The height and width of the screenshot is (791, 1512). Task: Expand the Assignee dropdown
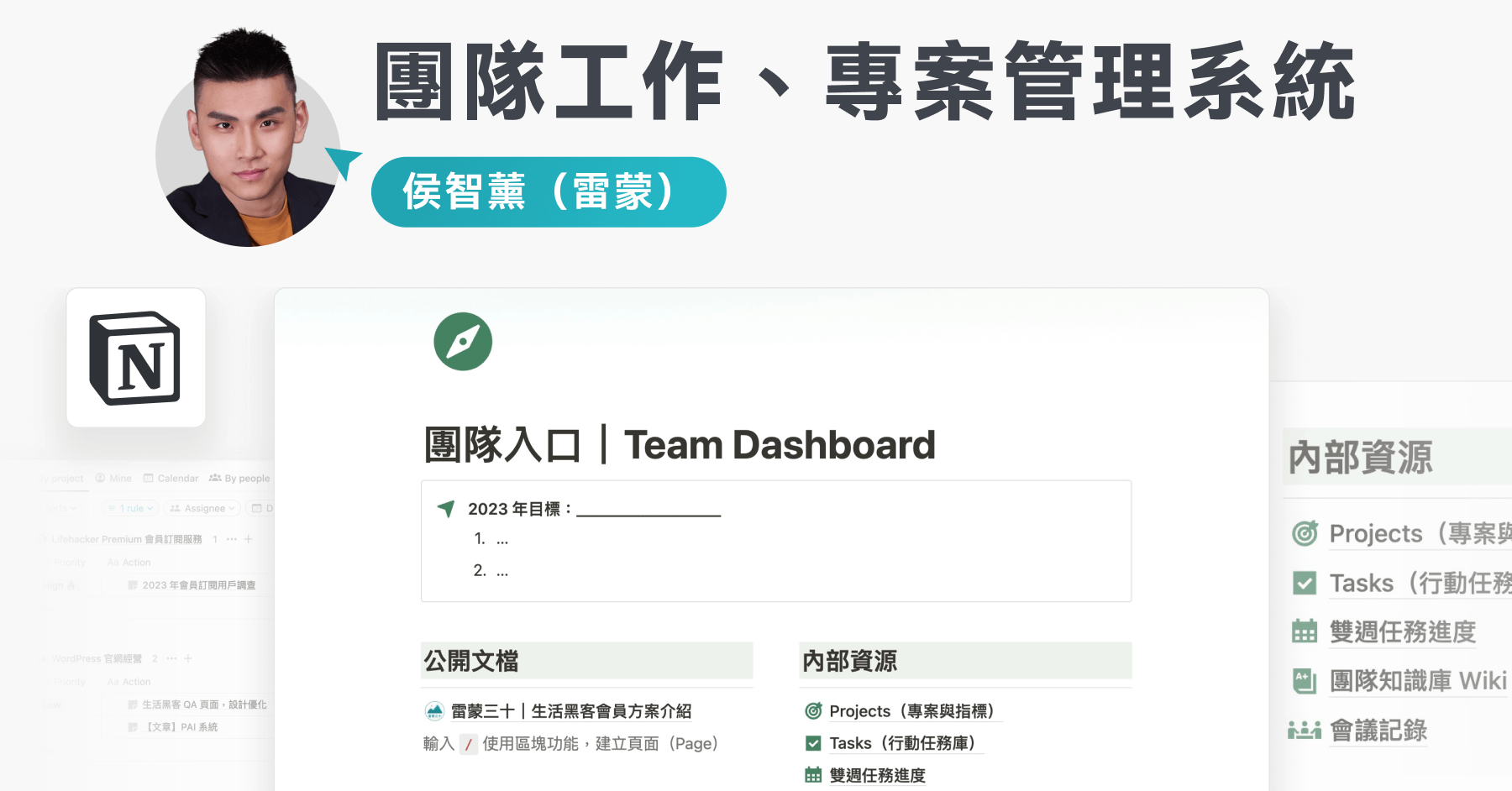click(202, 507)
